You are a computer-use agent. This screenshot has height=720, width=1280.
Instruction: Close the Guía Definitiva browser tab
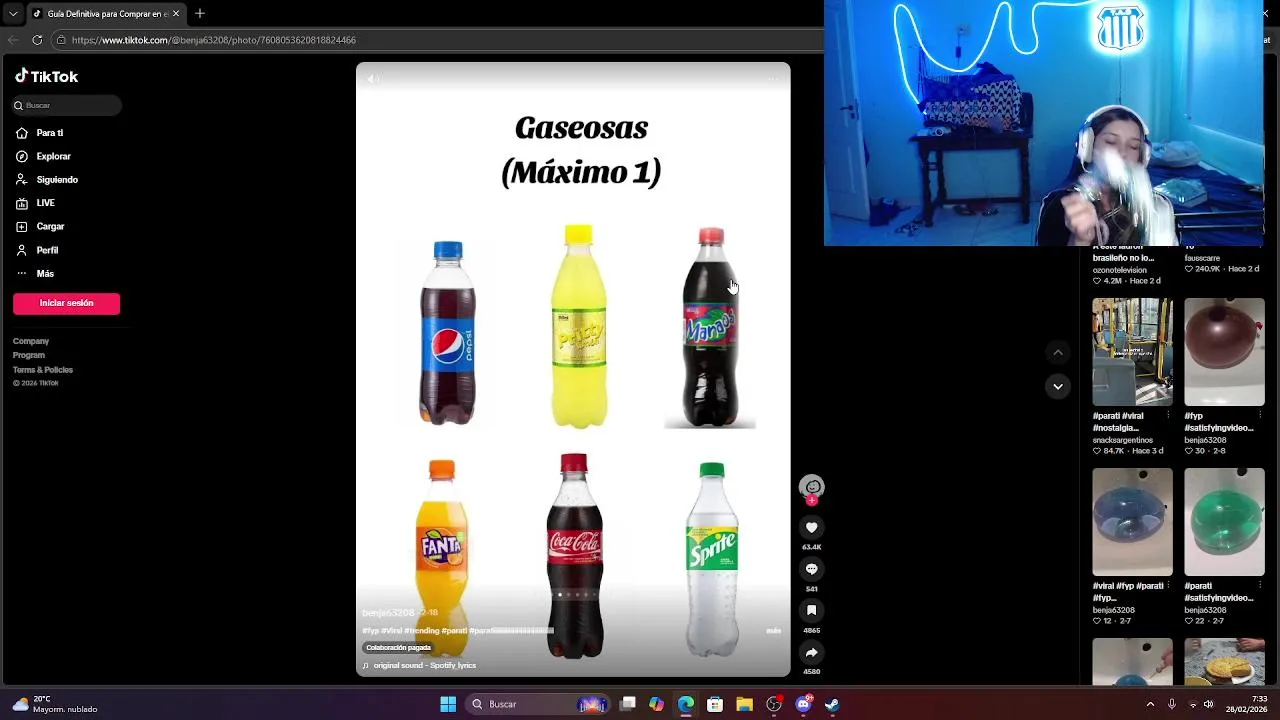[x=176, y=13]
